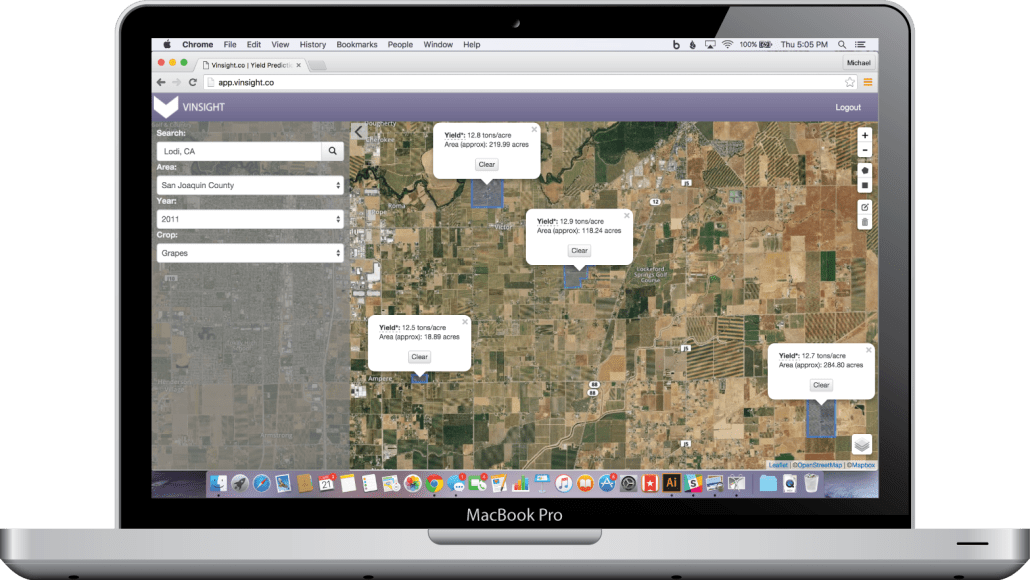The height and width of the screenshot is (580, 1030).
Task: Close the 12.8 tons/acre yield popup
Action: click(534, 129)
